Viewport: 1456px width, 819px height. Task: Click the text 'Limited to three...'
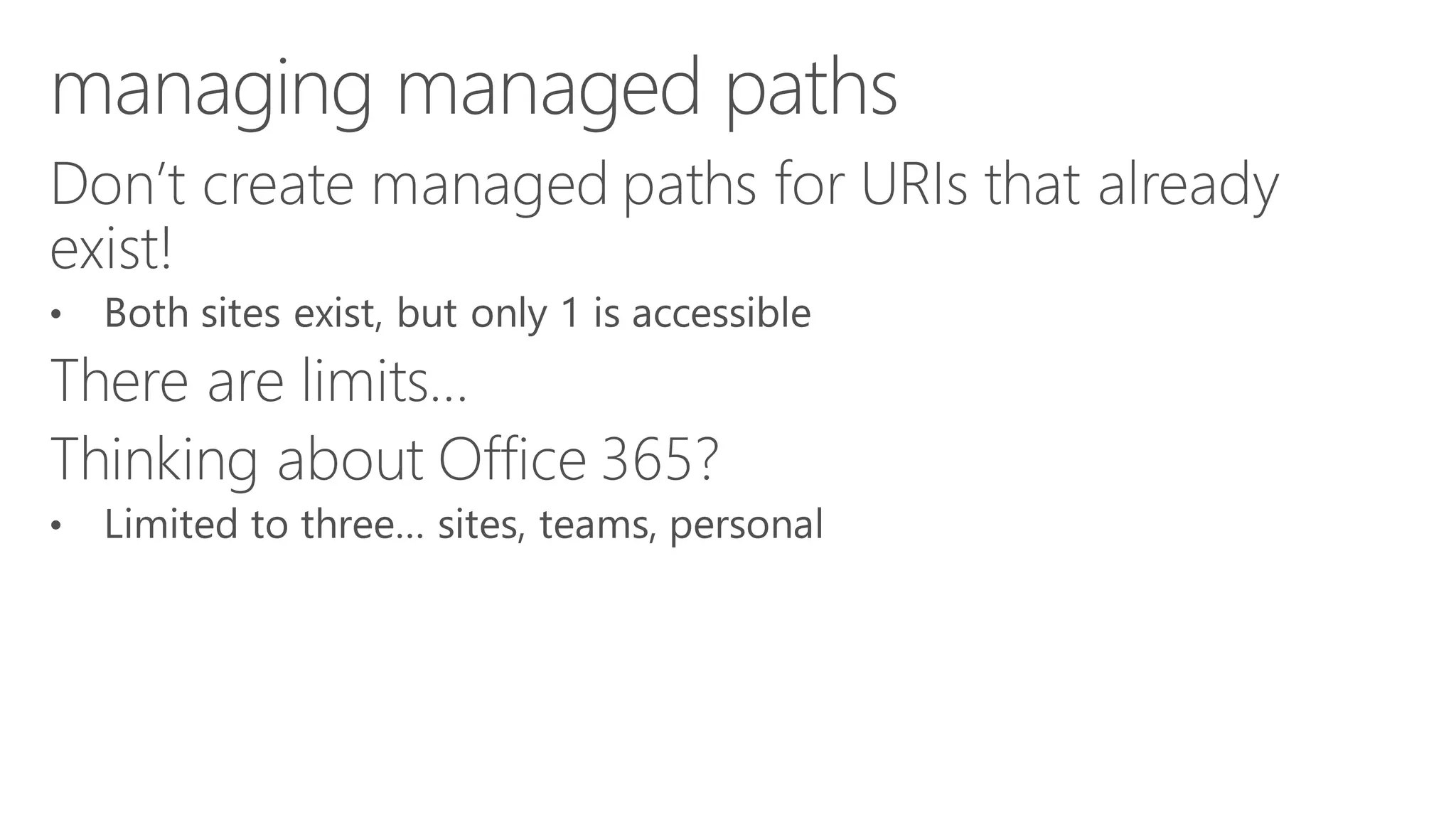click(x=264, y=524)
